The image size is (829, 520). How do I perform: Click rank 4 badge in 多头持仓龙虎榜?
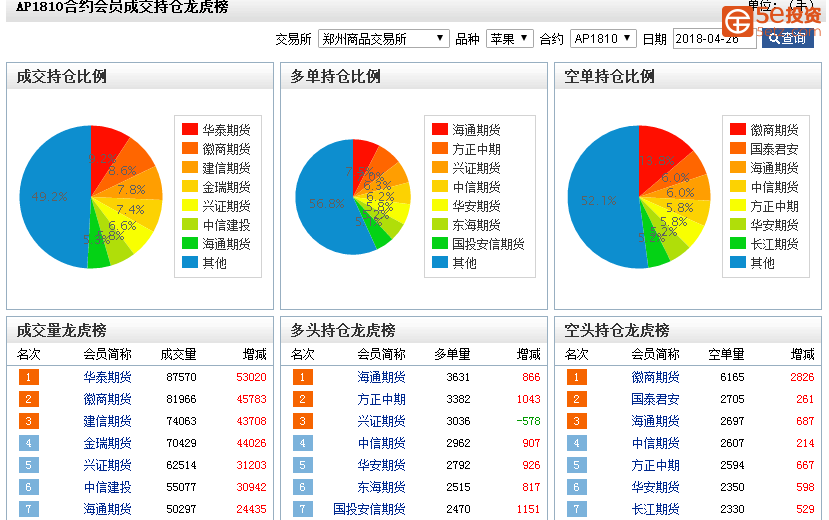(x=302, y=443)
